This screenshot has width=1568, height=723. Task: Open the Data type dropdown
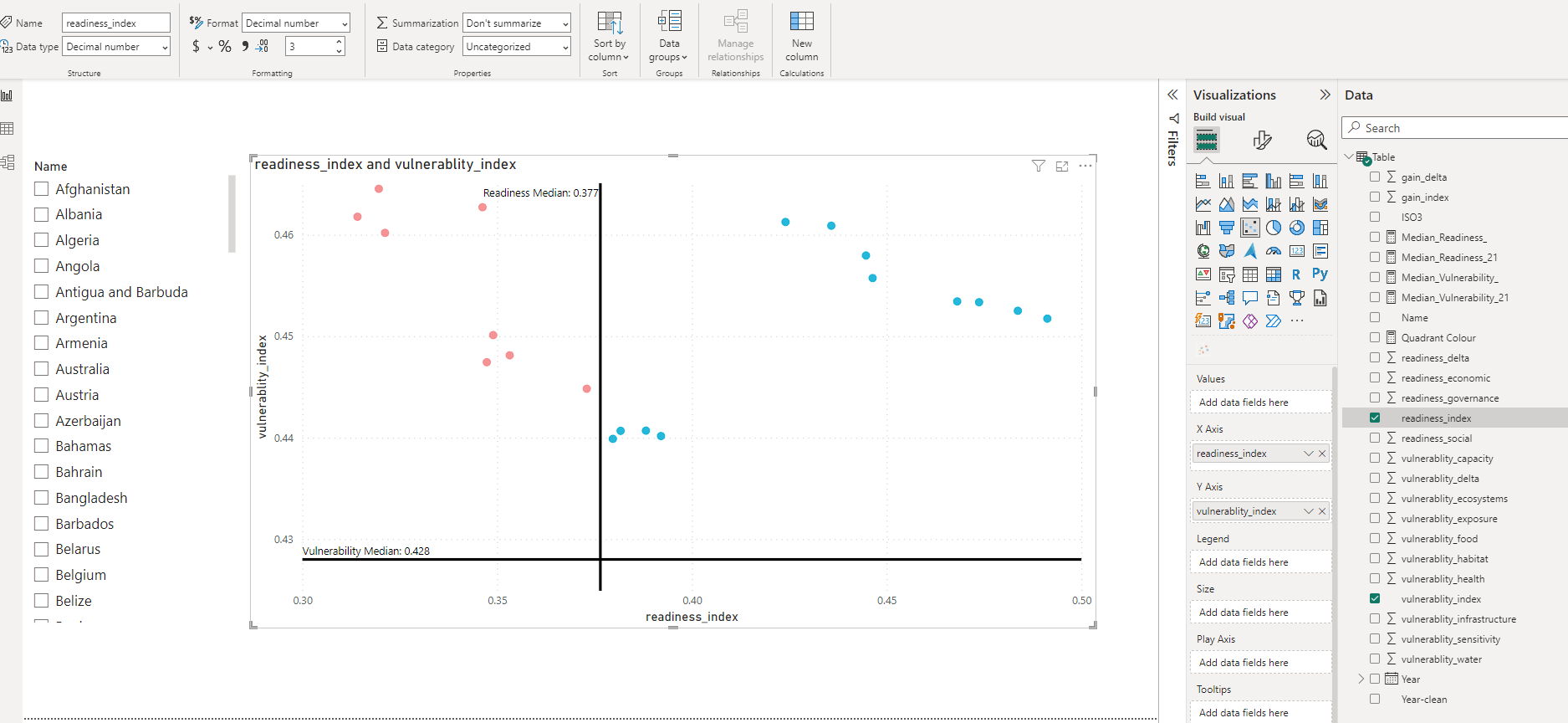(x=116, y=47)
